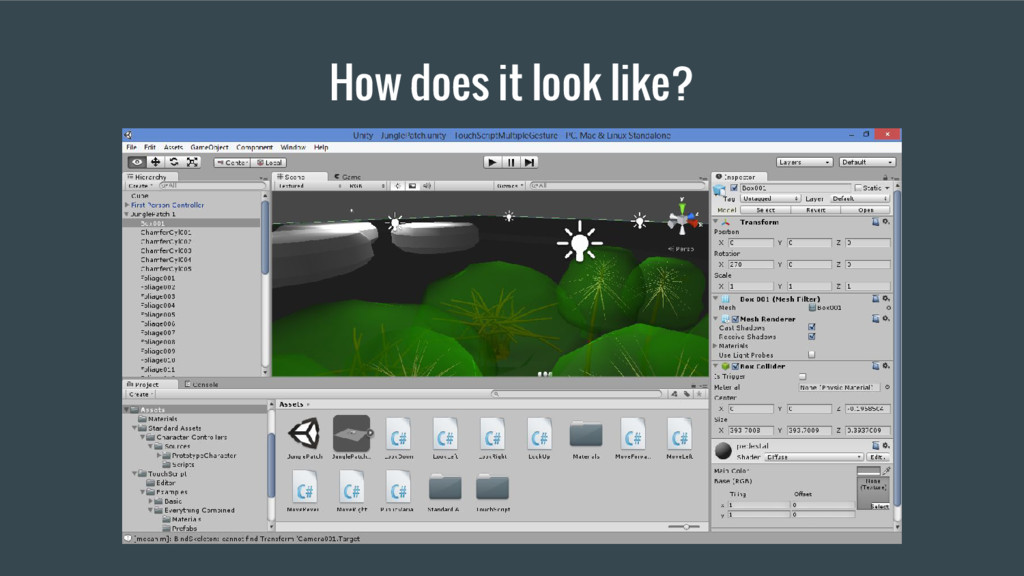Enable Use Light Probes checkbox
This screenshot has height=576, width=1024.
click(812, 355)
